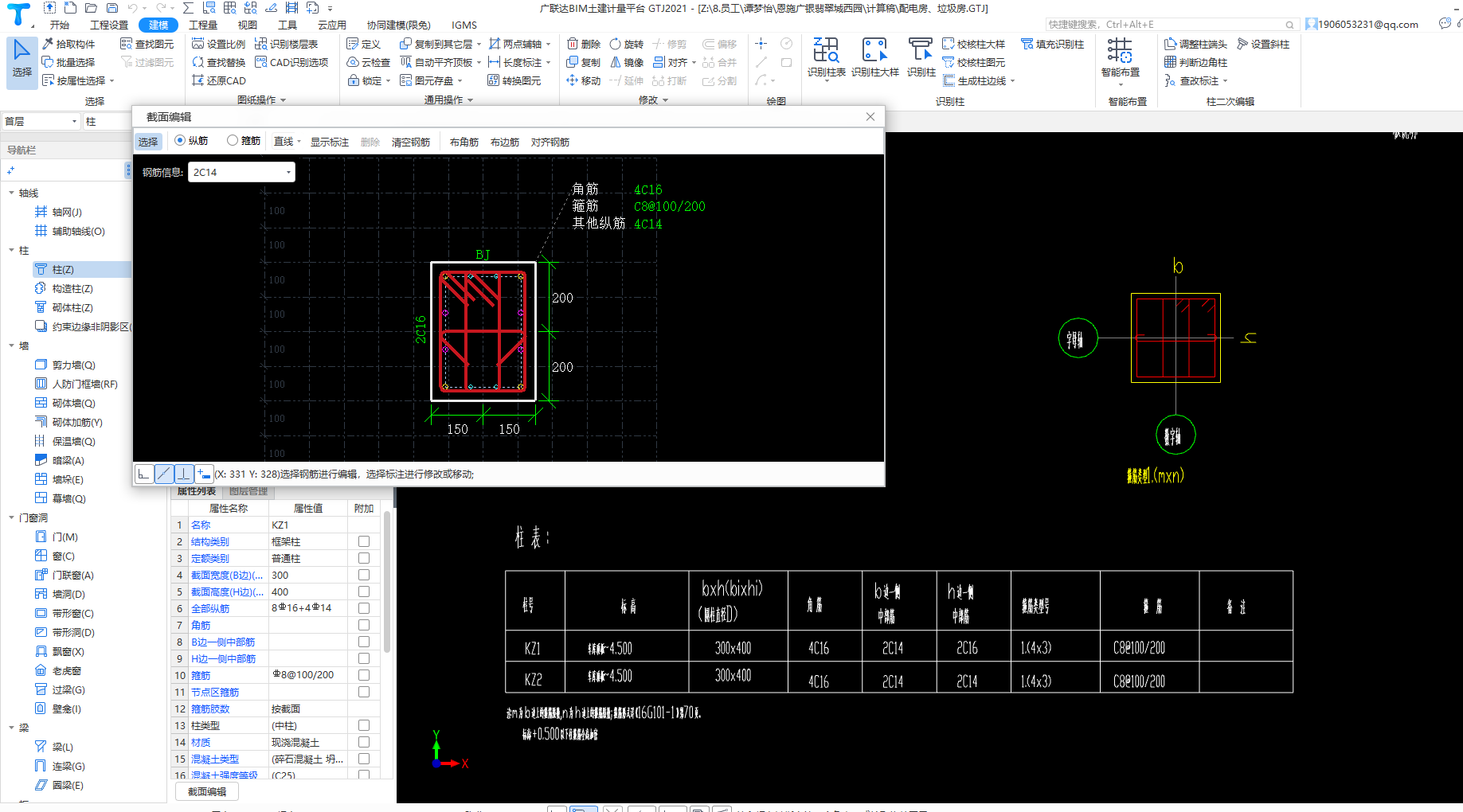Click the property list vertical scrollbar
This screenshot has height=812, width=1463.
(387, 581)
